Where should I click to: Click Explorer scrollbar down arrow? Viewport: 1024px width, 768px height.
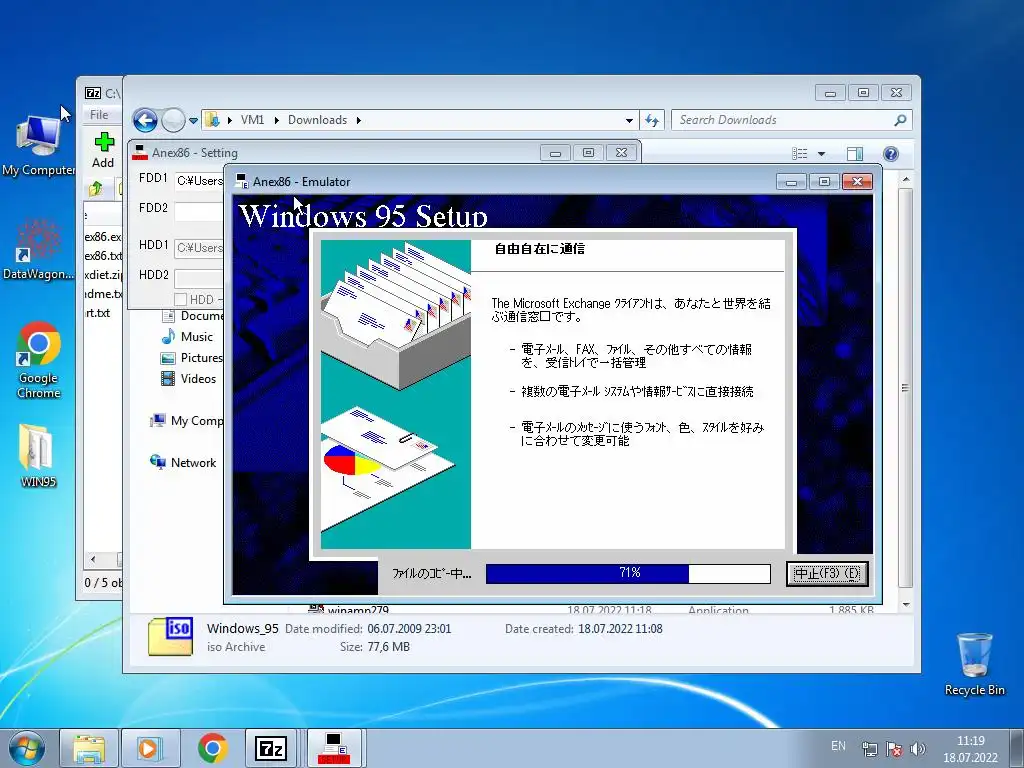coord(906,605)
